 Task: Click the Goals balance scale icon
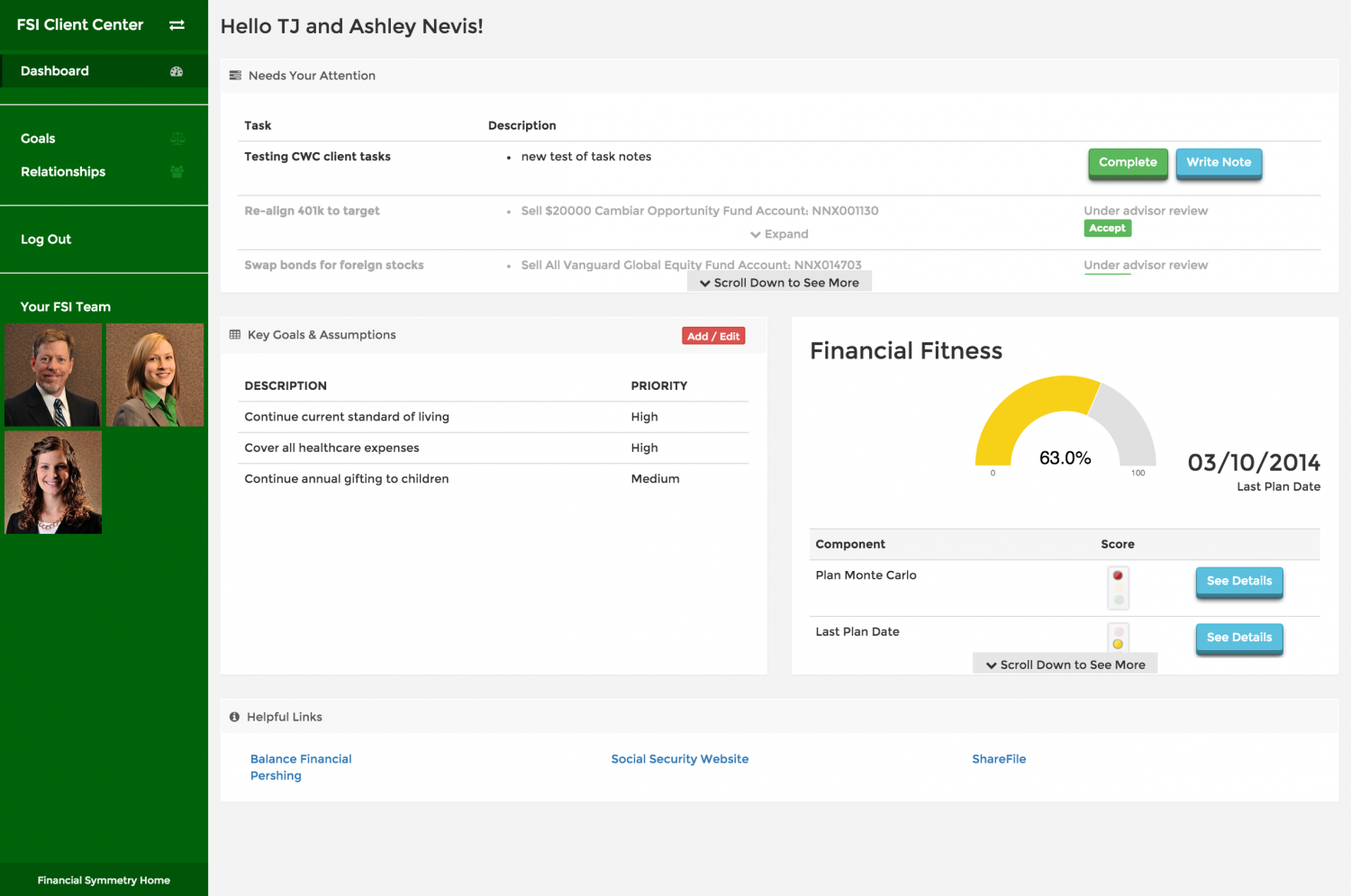(177, 139)
